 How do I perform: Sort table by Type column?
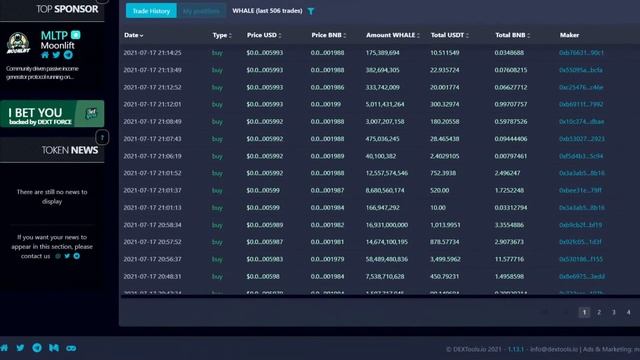(222, 35)
